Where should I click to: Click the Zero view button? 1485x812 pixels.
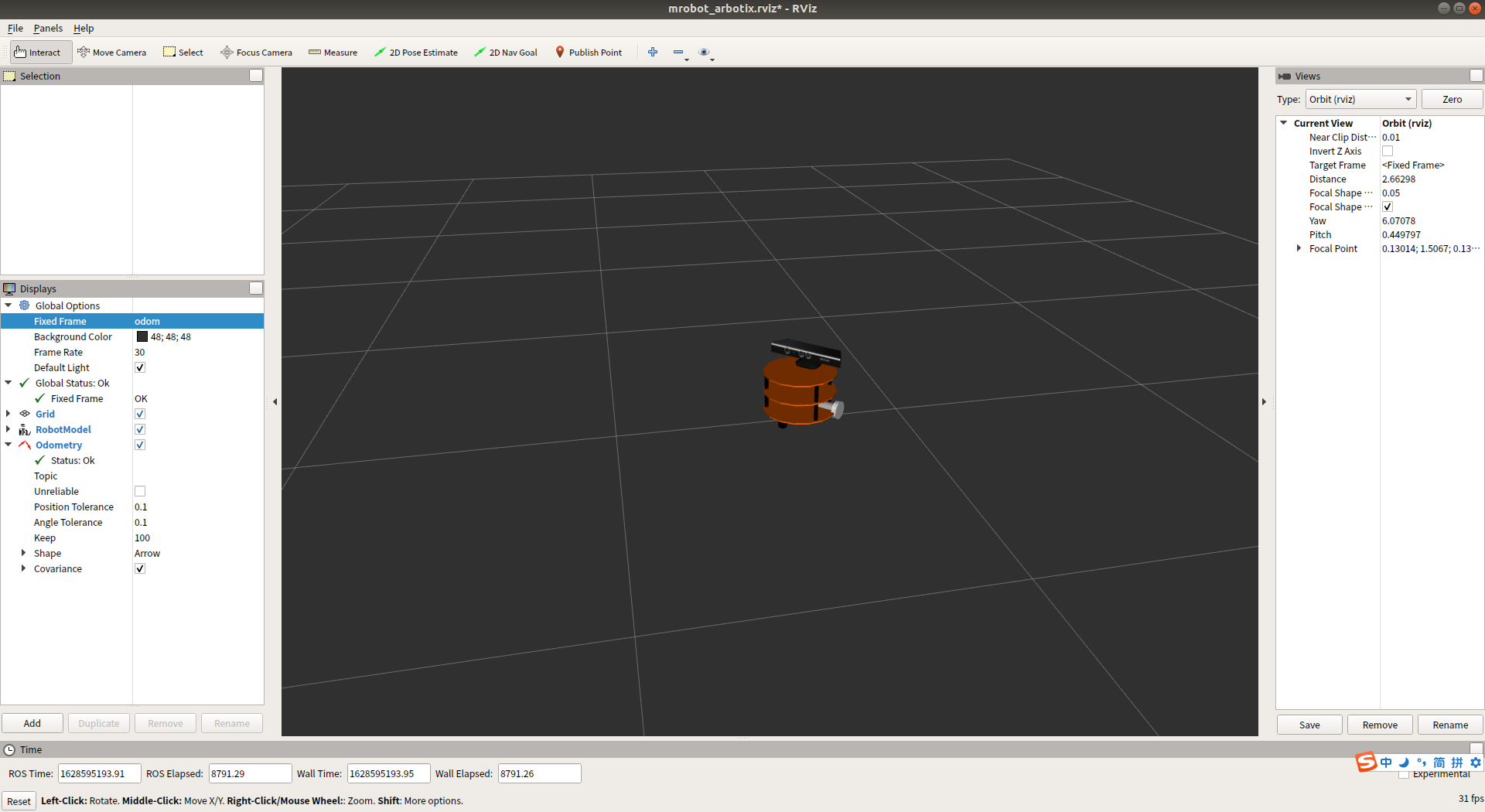tap(1452, 99)
